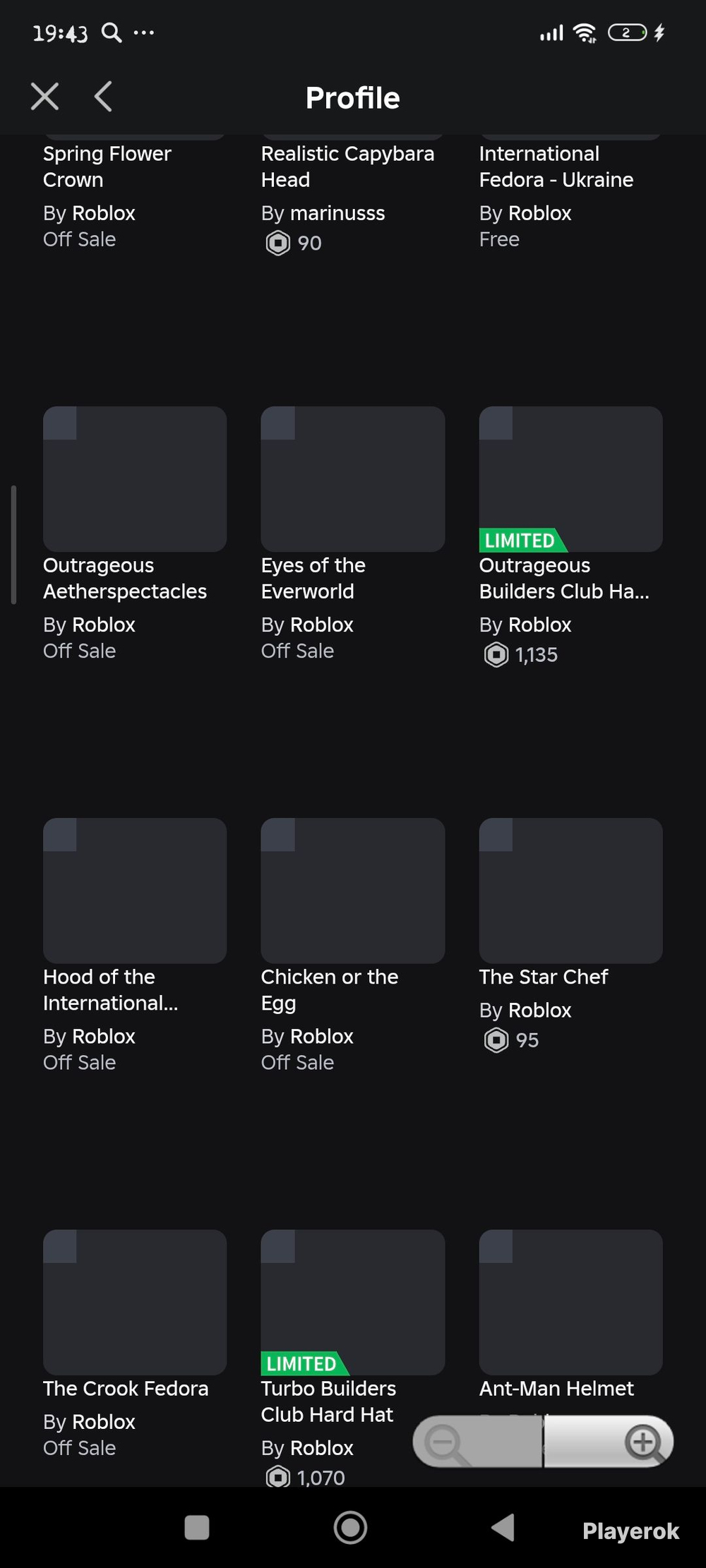Screen dimensions: 706x1568
Task: Click the vertical scrollbar on left edge
Action: pyautogui.click(x=13, y=545)
